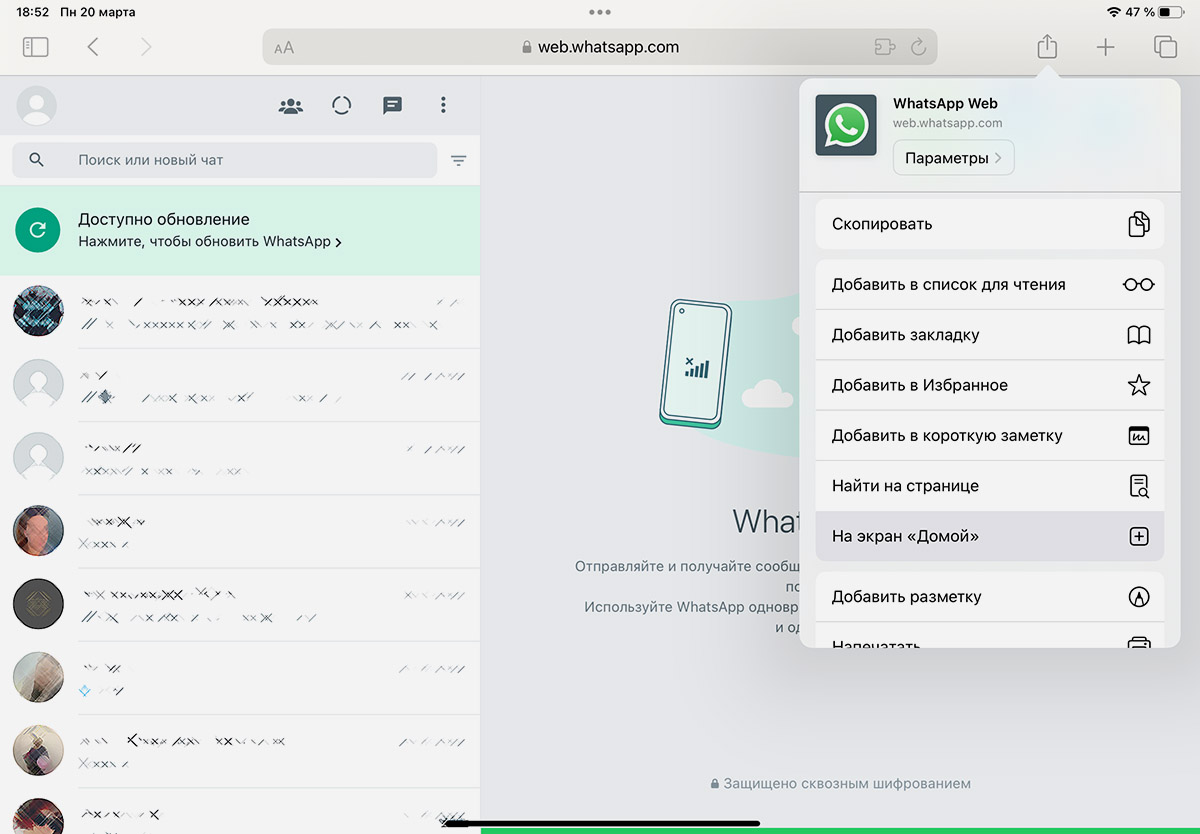Show all tabs overview icon
1200x834 pixels.
[1165, 47]
